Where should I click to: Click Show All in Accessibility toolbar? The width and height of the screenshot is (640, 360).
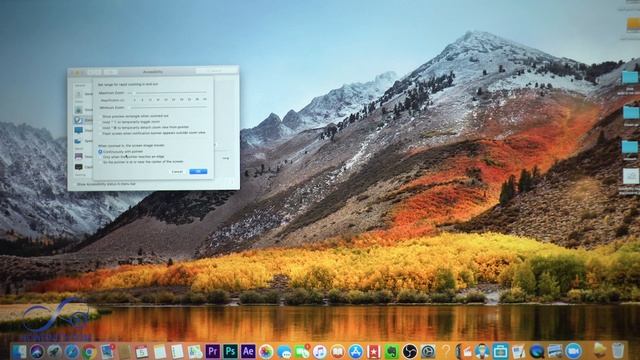tap(110, 72)
